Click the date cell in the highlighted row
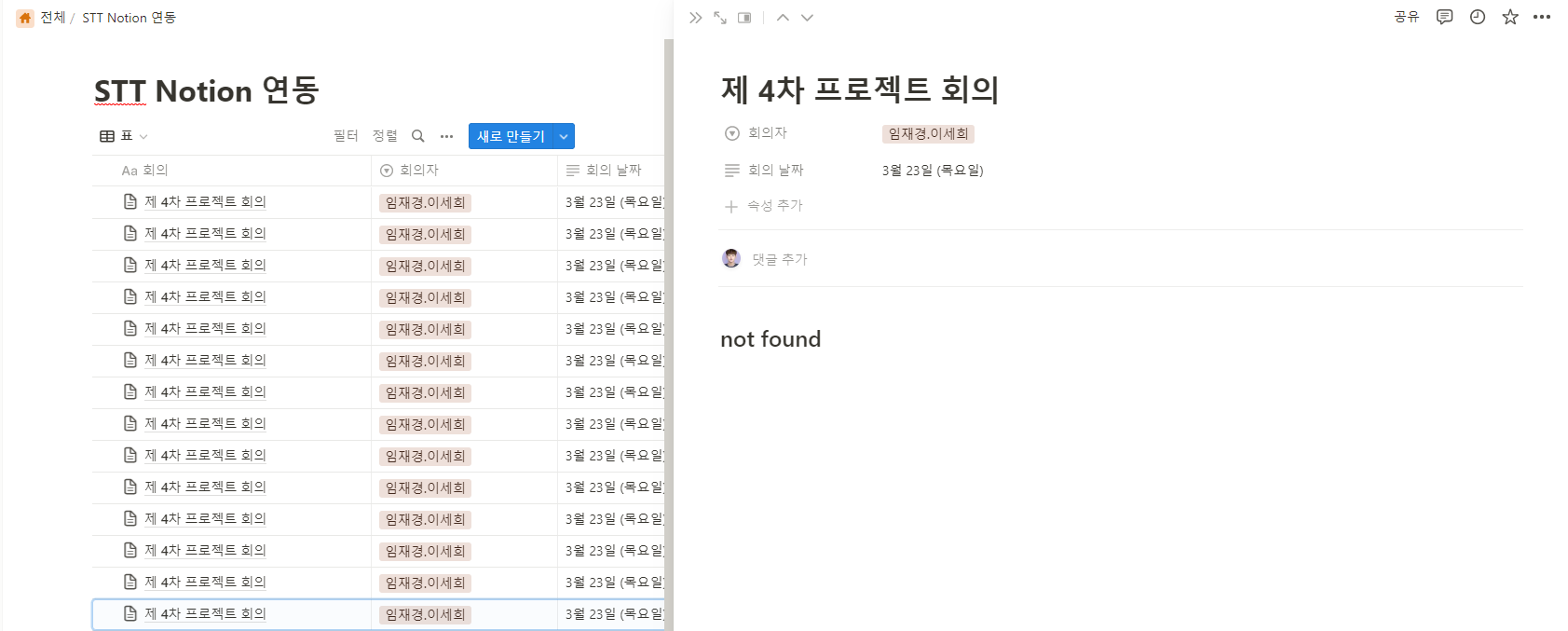1568x631 pixels. point(613,614)
